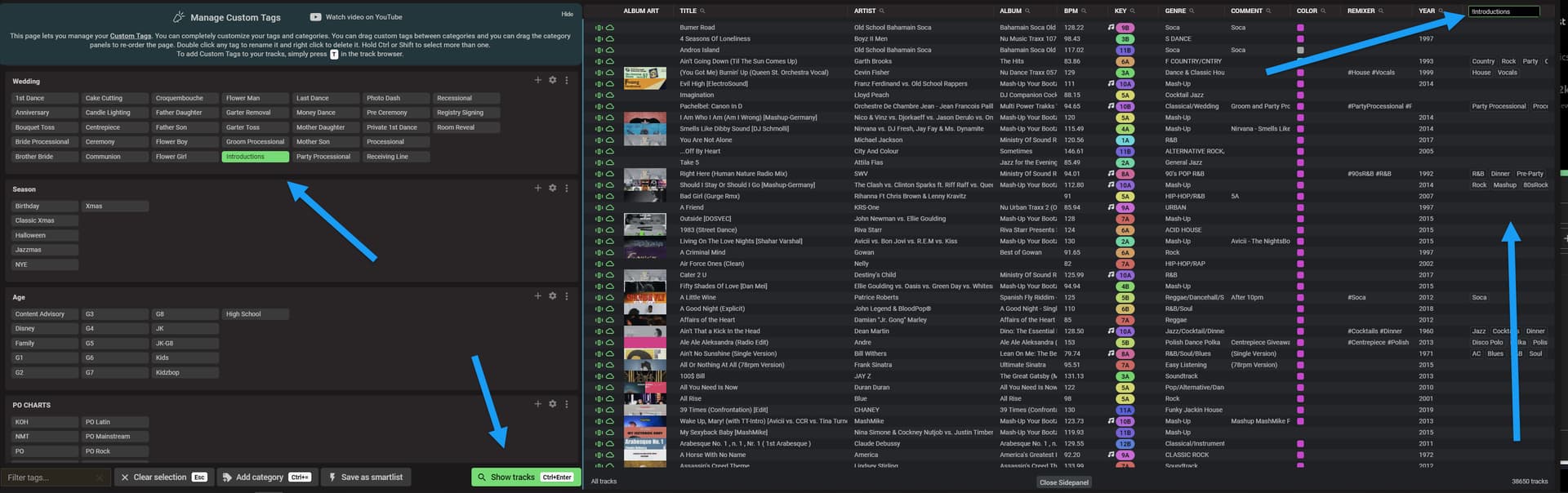Click cloud icon on Burner Road row

click(x=610, y=28)
